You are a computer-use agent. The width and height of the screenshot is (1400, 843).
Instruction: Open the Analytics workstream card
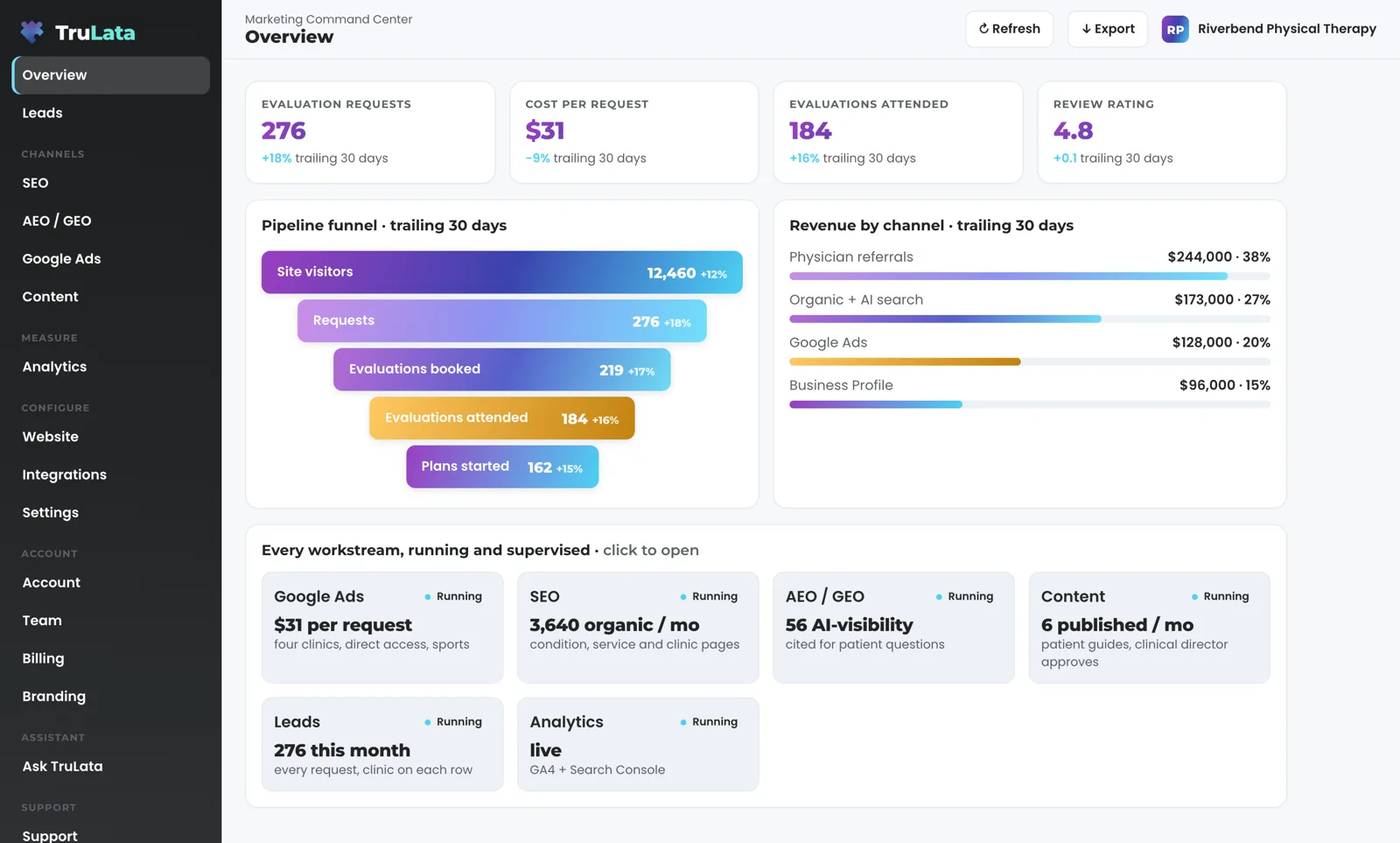click(x=638, y=744)
